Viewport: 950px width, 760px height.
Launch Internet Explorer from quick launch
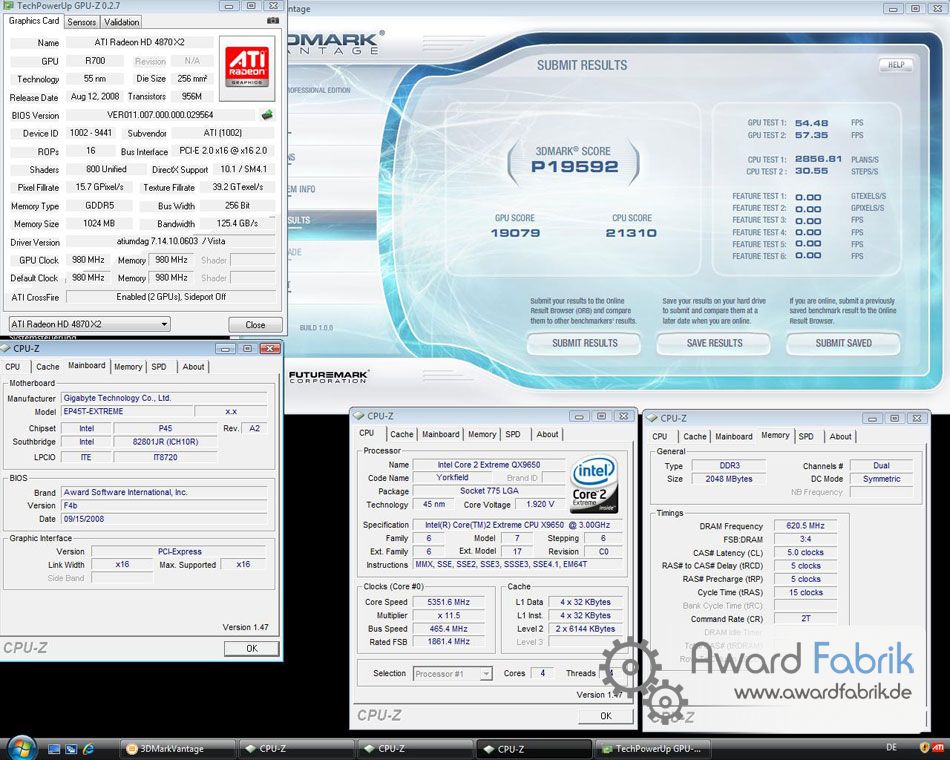tap(88, 749)
